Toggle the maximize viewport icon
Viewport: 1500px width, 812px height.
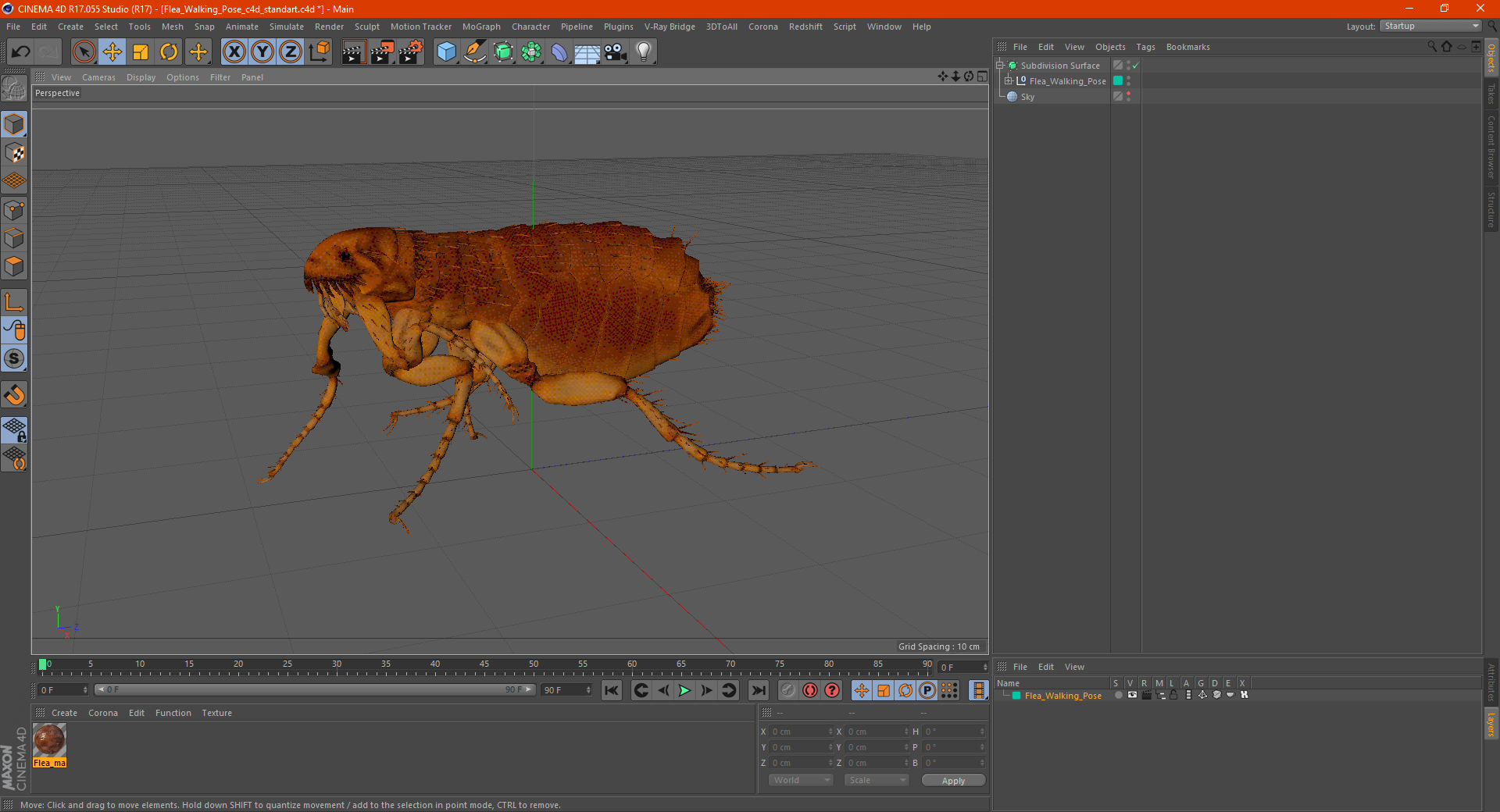point(982,77)
